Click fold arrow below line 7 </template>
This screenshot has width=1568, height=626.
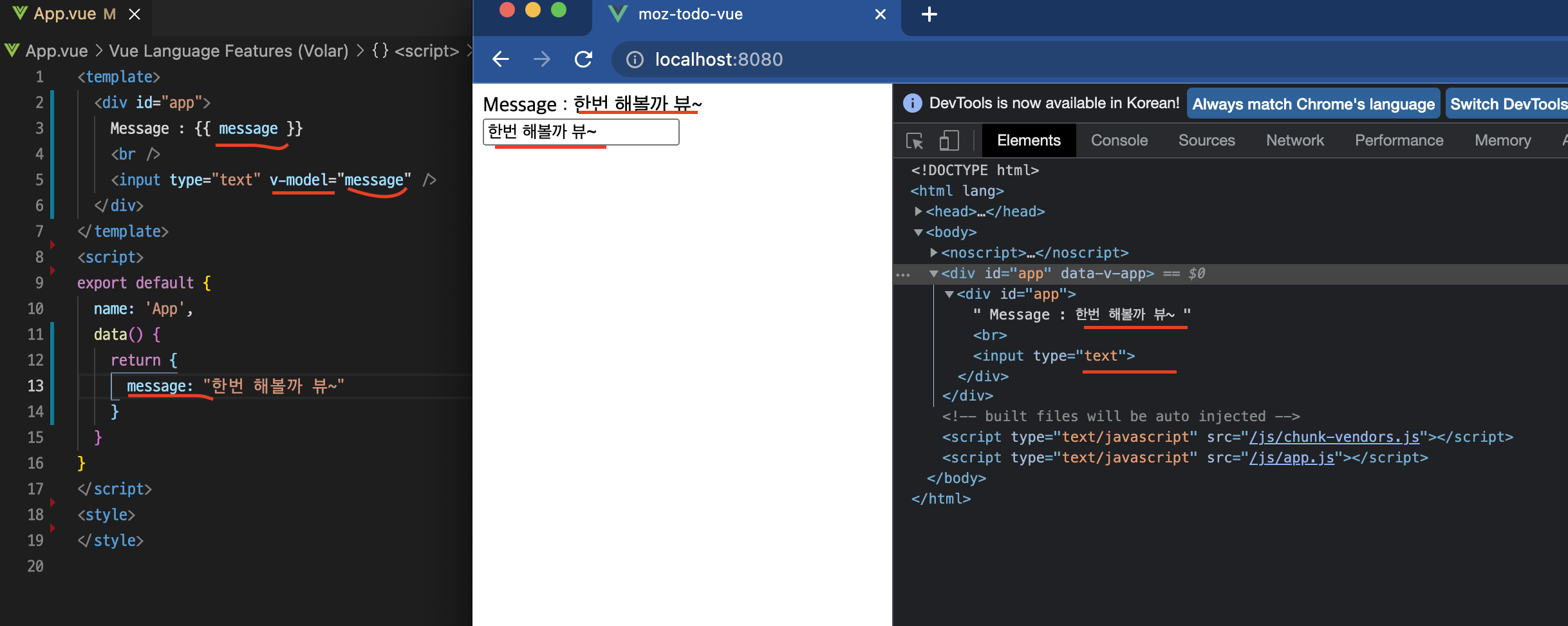[x=53, y=244]
